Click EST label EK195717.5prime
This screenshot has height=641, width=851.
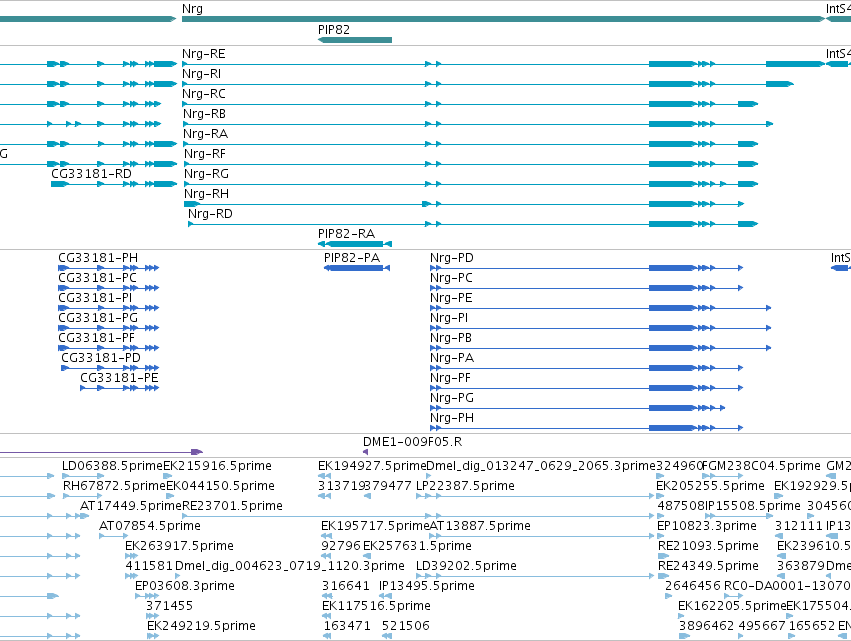tap(375, 526)
